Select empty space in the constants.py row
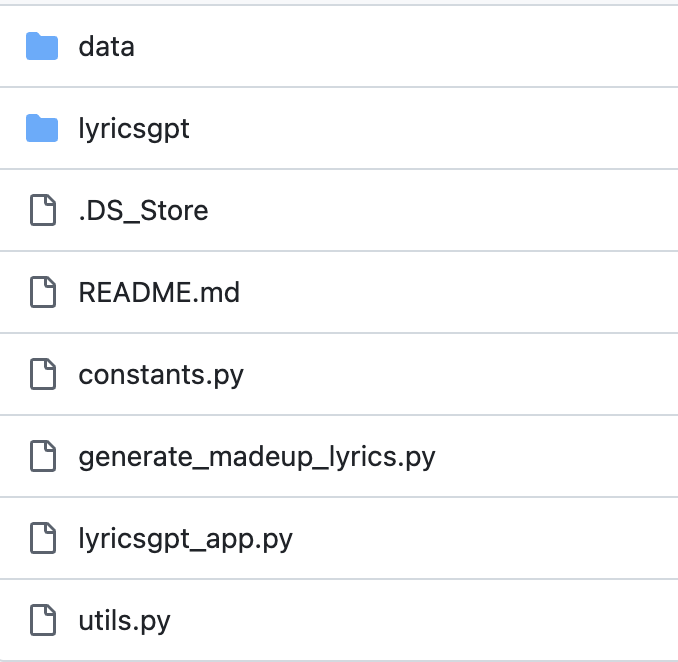The width and height of the screenshot is (678, 662). pyautogui.click(x=450, y=374)
